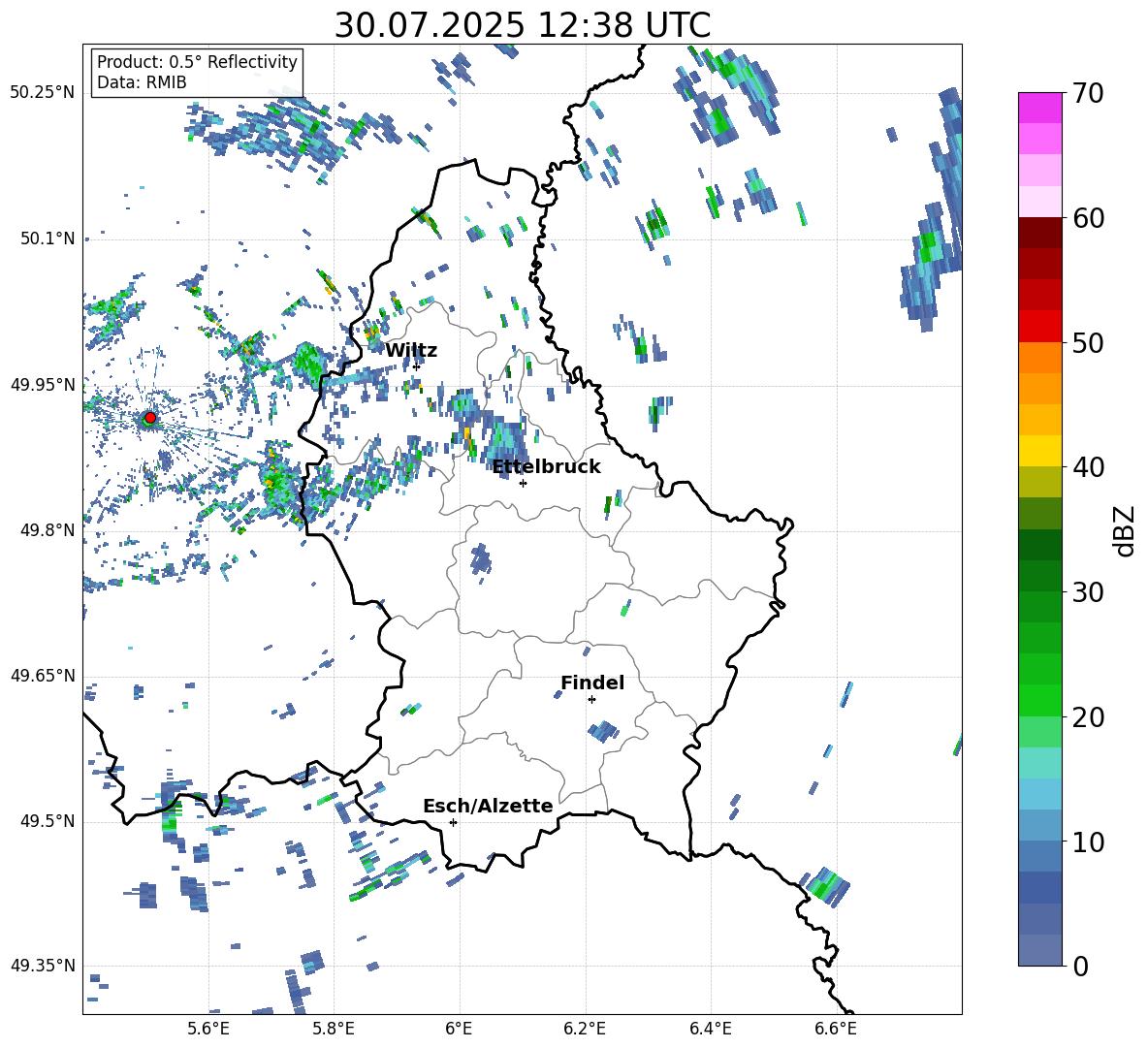The height and width of the screenshot is (1048, 1148).
Task: Click the yellow colorbar segment above 40
Action: coord(1040,452)
